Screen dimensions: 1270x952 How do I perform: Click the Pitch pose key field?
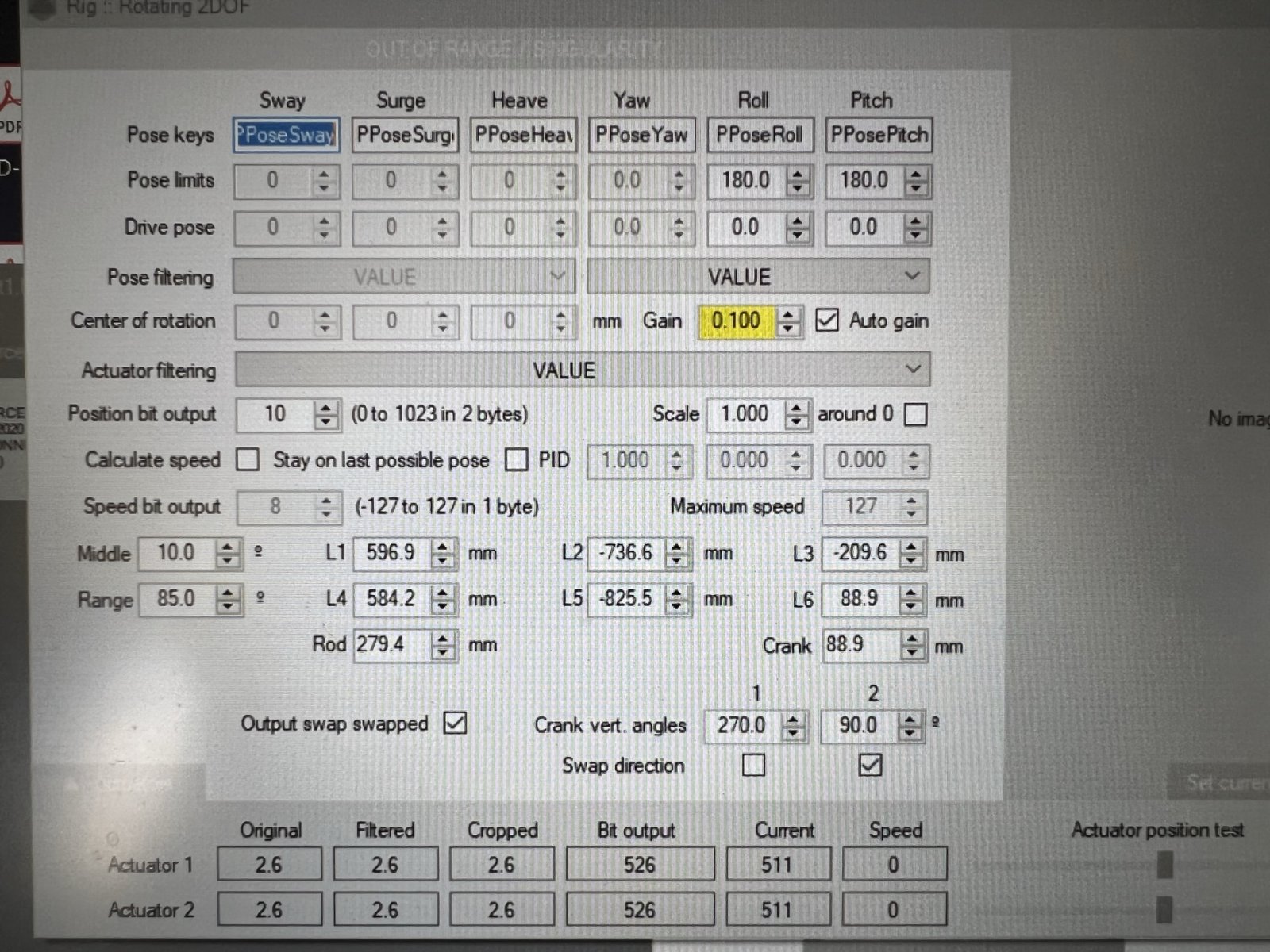(x=879, y=135)
